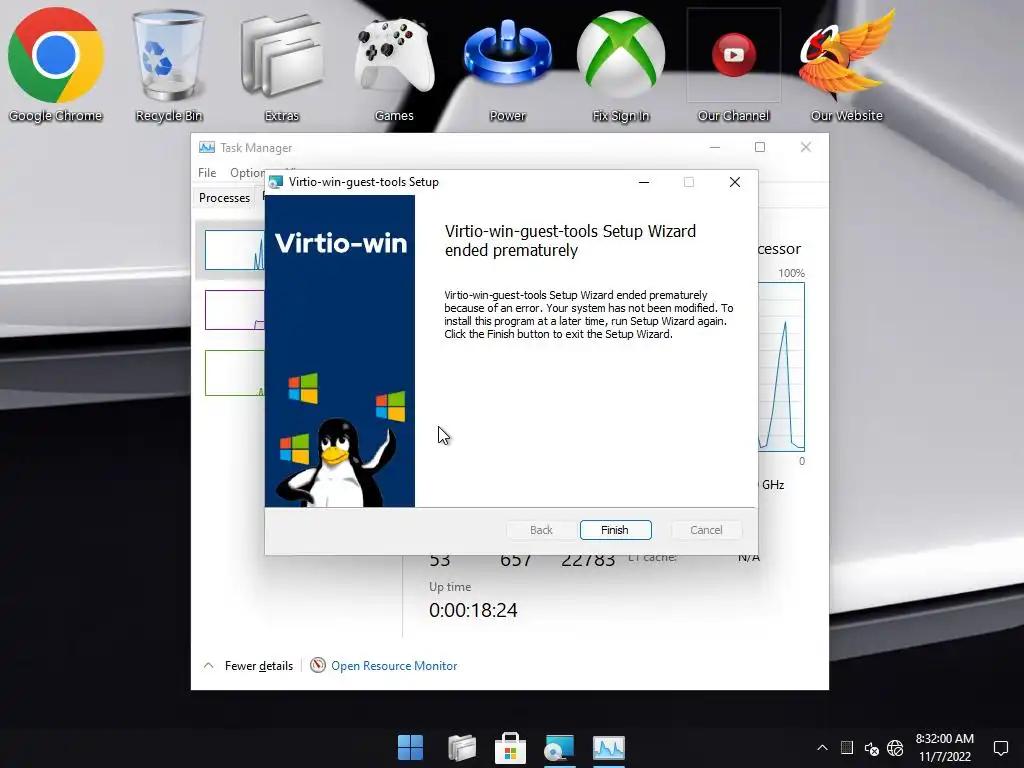Minimize the Virtio-win-guest-tools Setup window
1024x768 pixels.
pos(644,182)
